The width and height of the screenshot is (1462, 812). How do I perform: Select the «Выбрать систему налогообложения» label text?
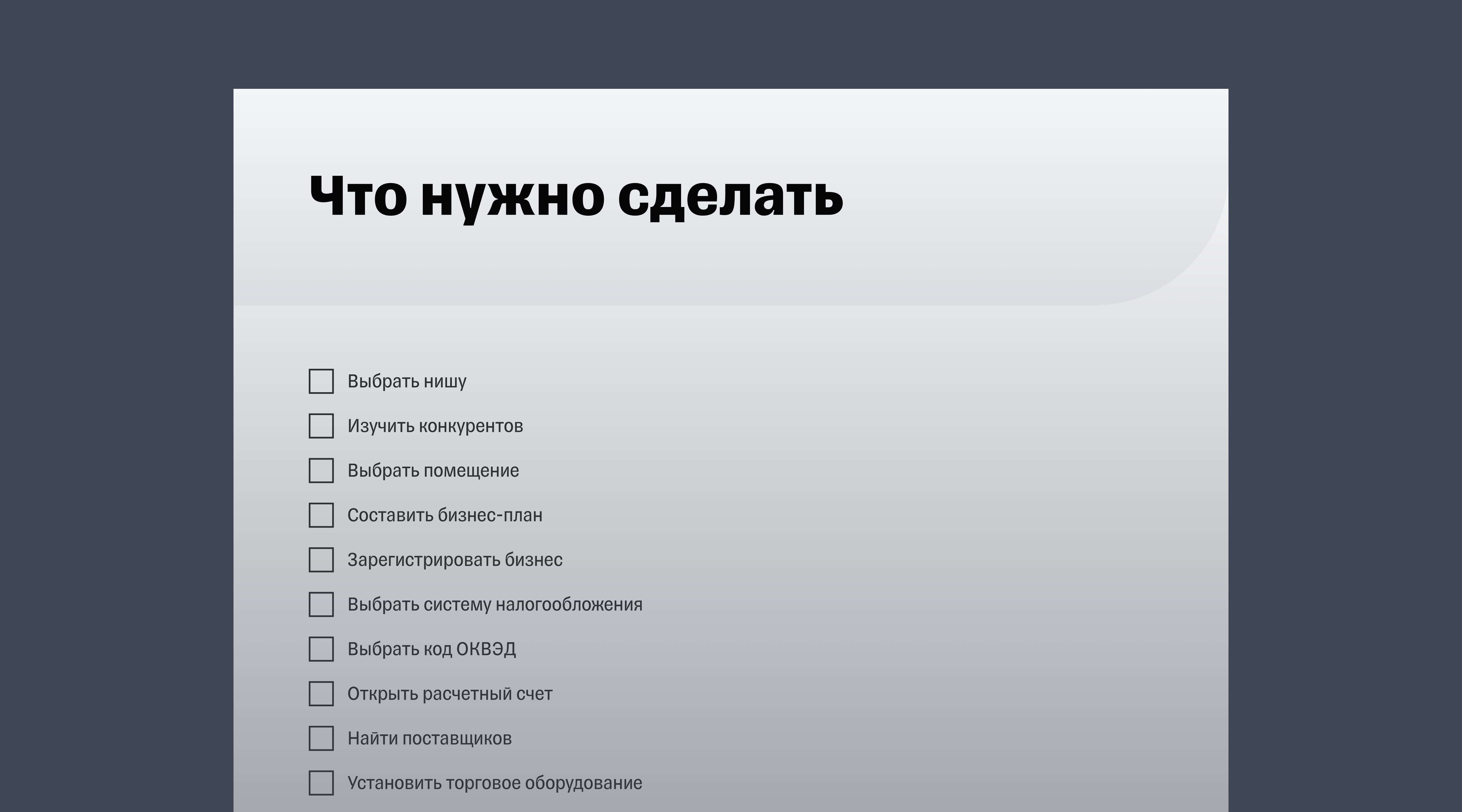point(495,605)
